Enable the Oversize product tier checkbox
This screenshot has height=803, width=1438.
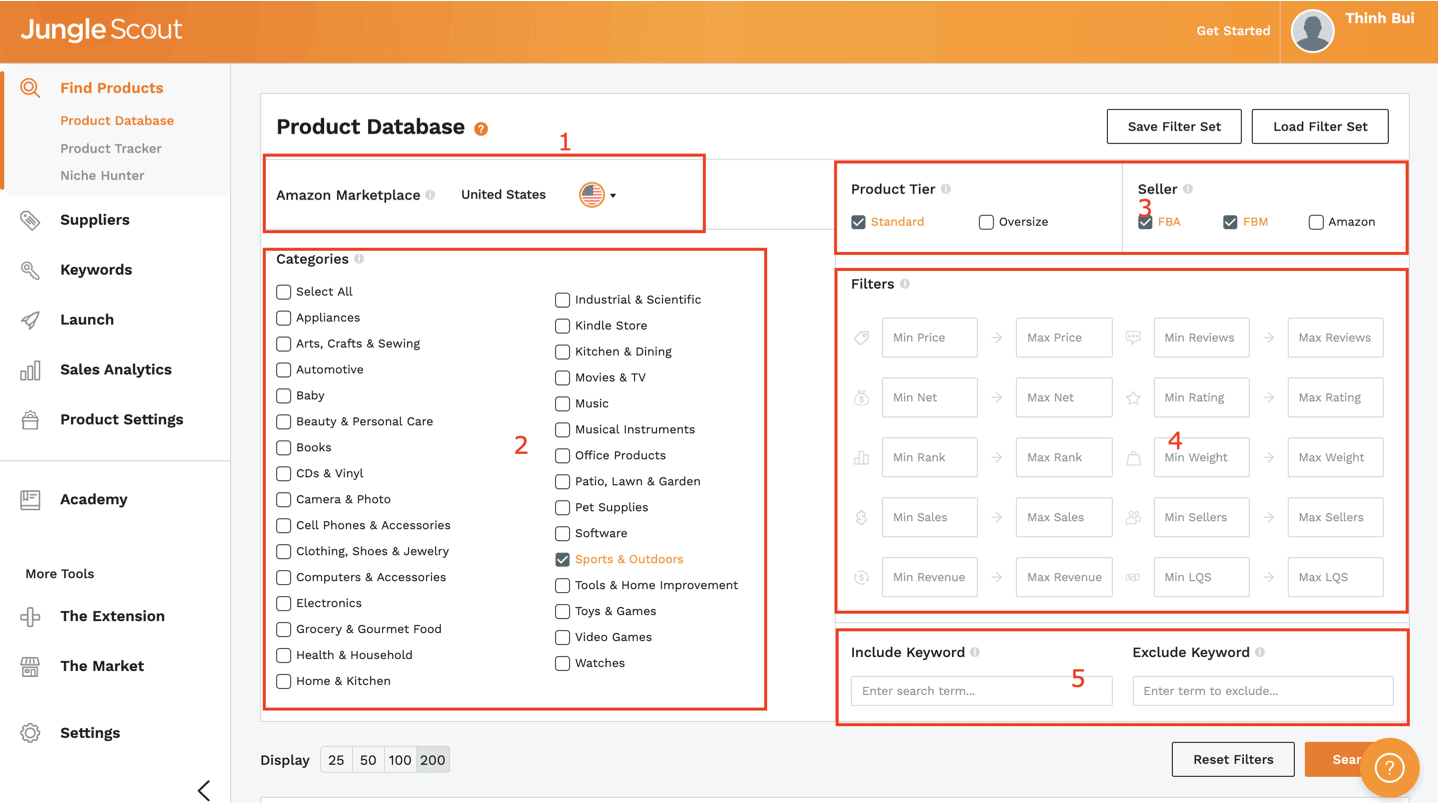[x=986, y=222]
